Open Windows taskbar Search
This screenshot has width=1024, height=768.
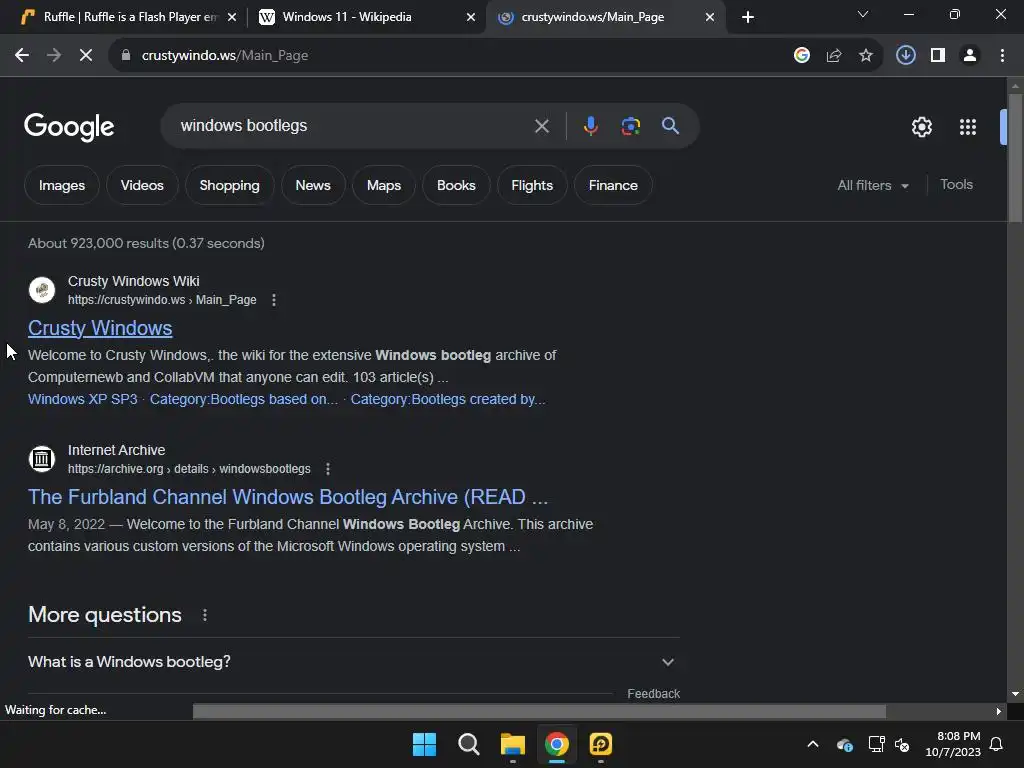click(468, 744)
